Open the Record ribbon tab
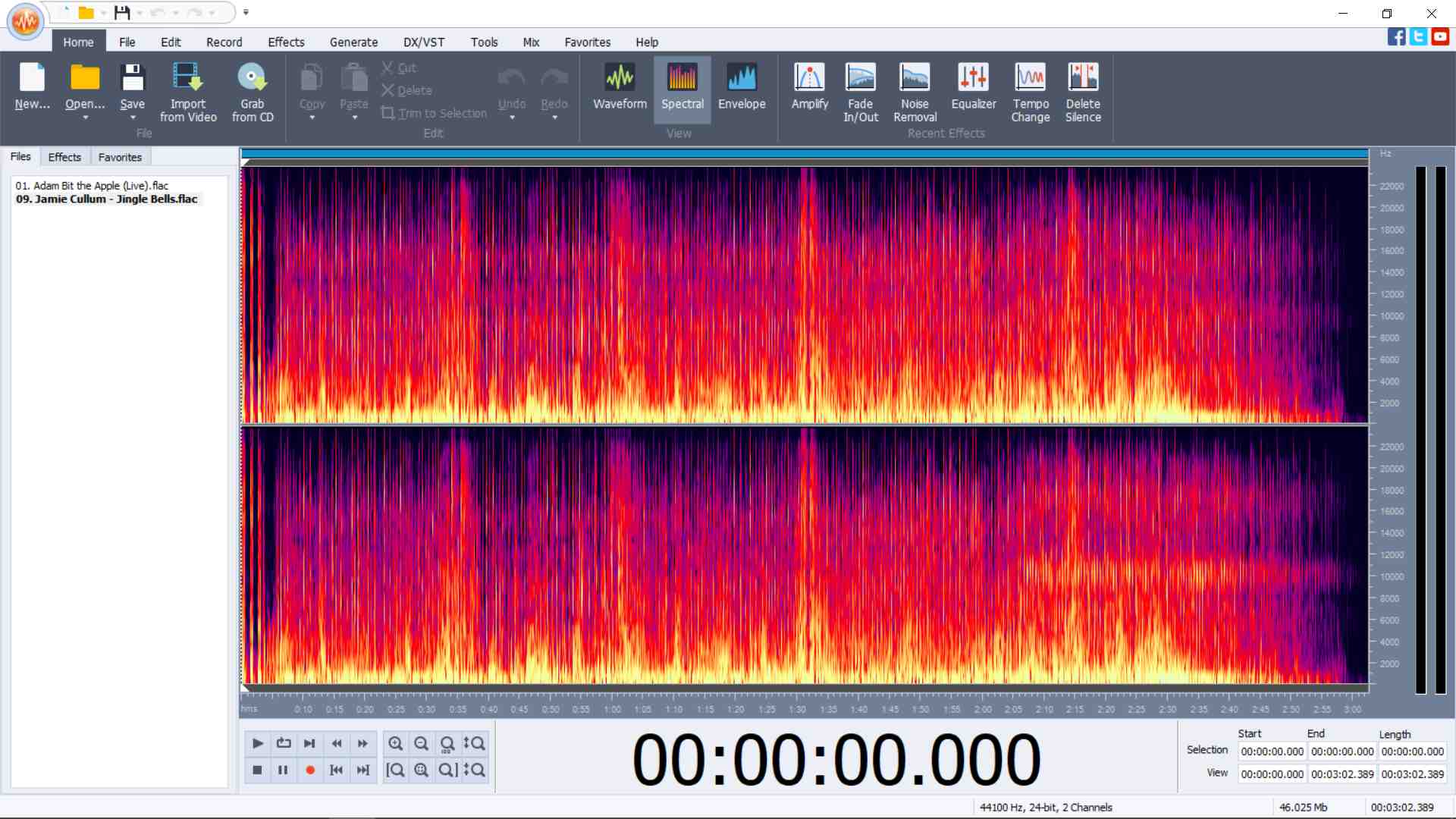This screenshot has height=819, width=1456. coord(224,42)
